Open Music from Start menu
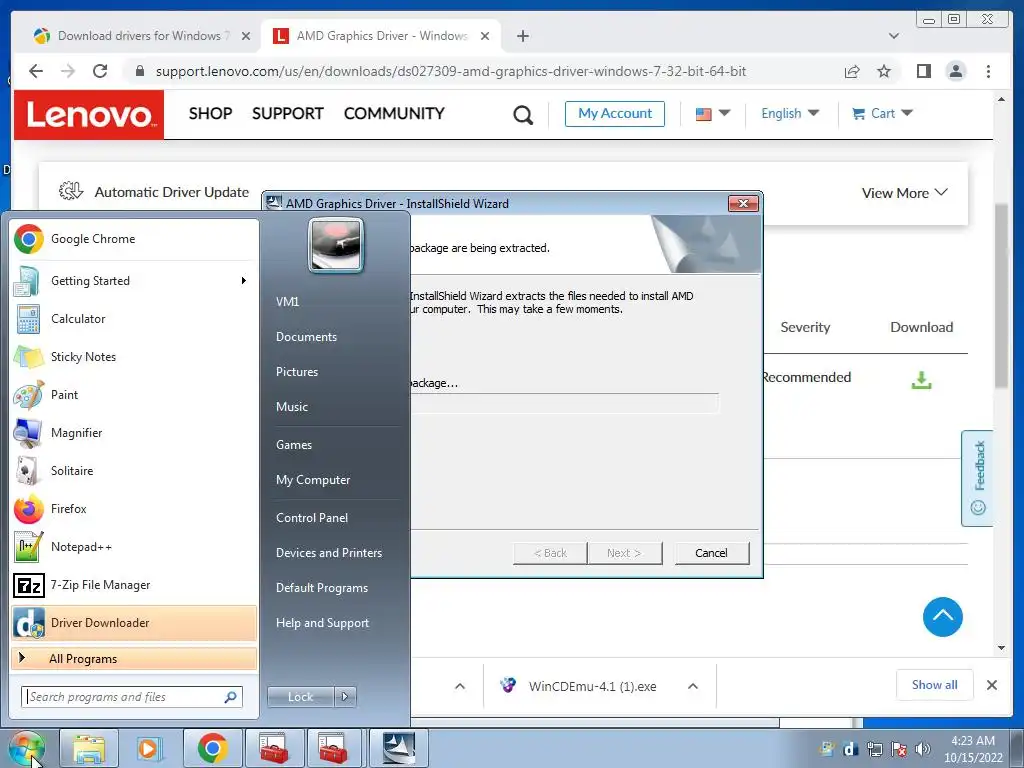Screen dimensions: 1024x768 tap(292, 407)
